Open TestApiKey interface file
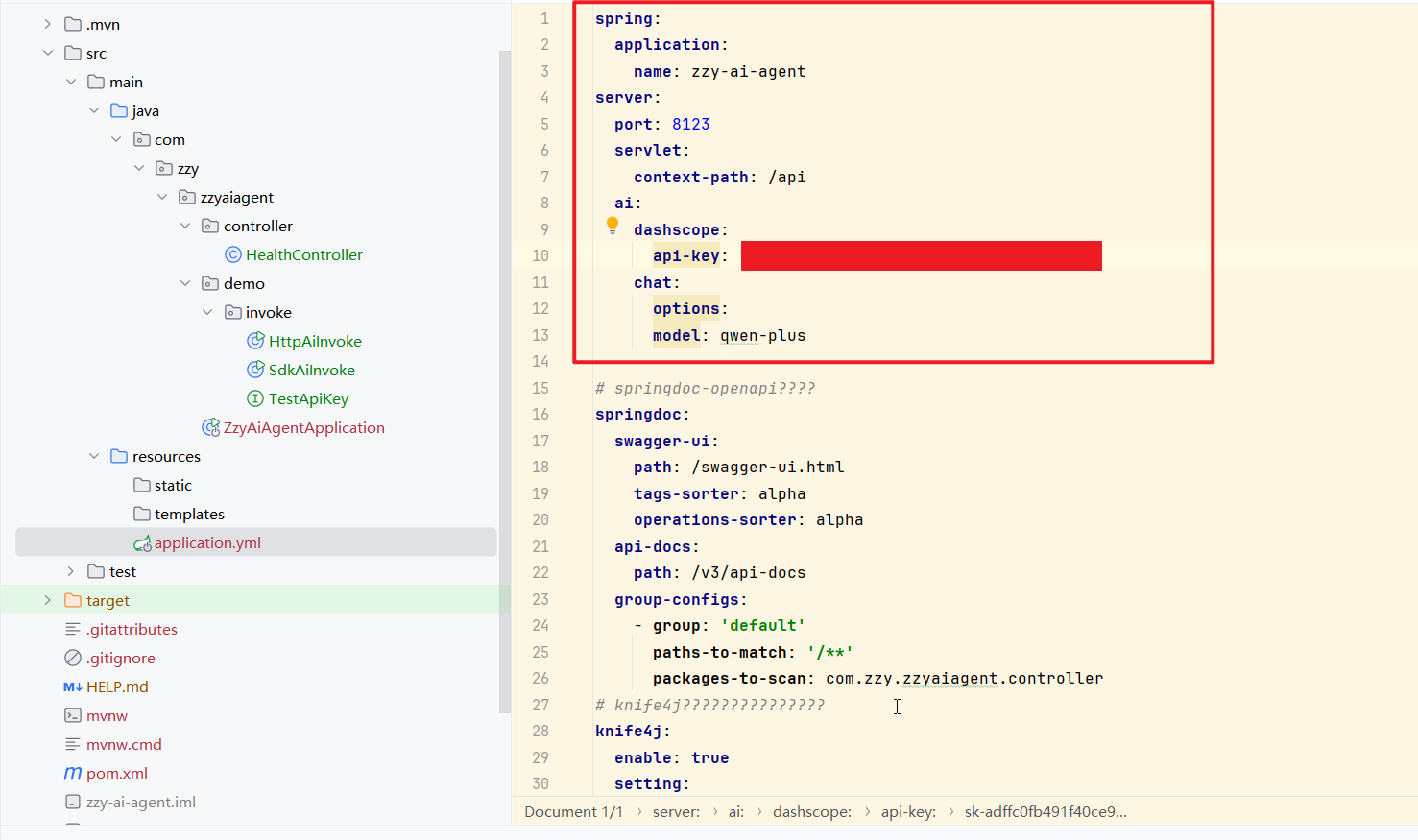The width and height of the screenshot is (1418, 840). pos(308,398)
